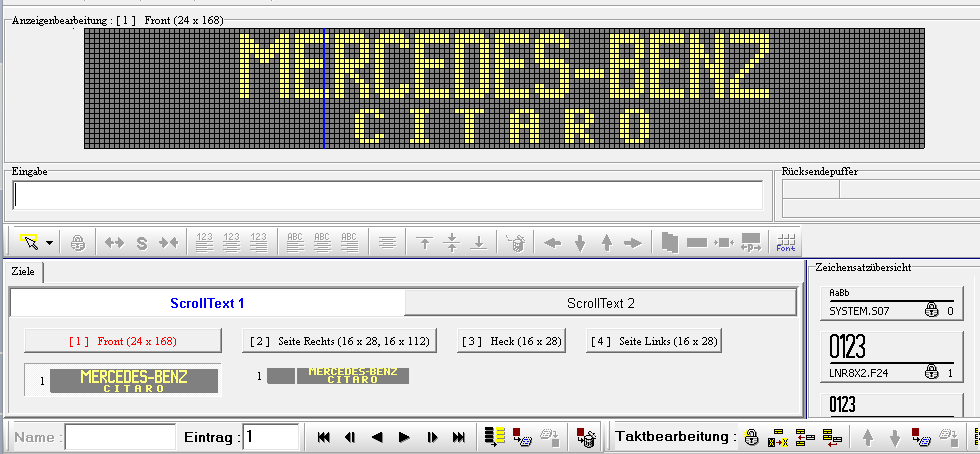Jump to the last entry
The image size is (980, 454).
459,437
